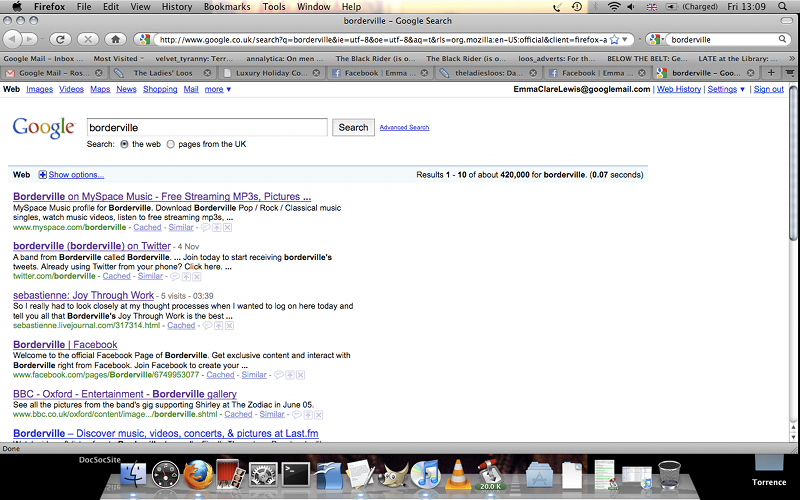Switch to the Google Mail tab
800x500 pixels.
coord(54,73)
